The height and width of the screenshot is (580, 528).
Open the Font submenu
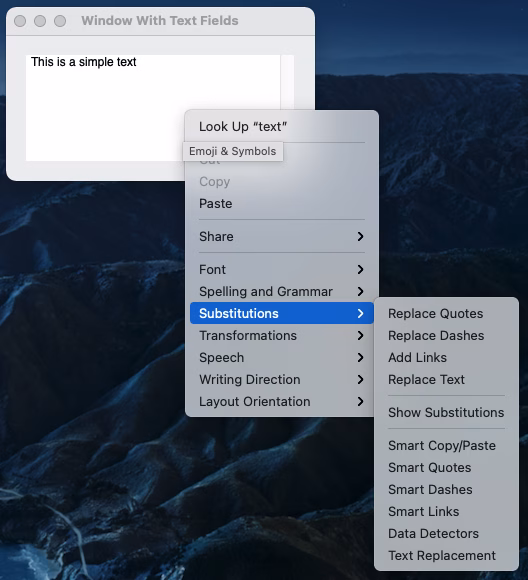click(x=282, y=269)
